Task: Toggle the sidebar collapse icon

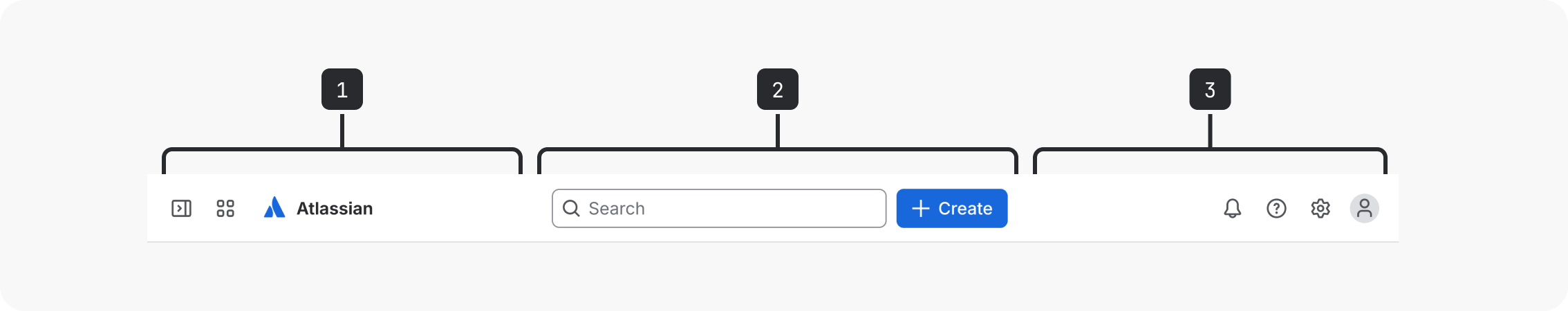Action: tap(181, 208)
